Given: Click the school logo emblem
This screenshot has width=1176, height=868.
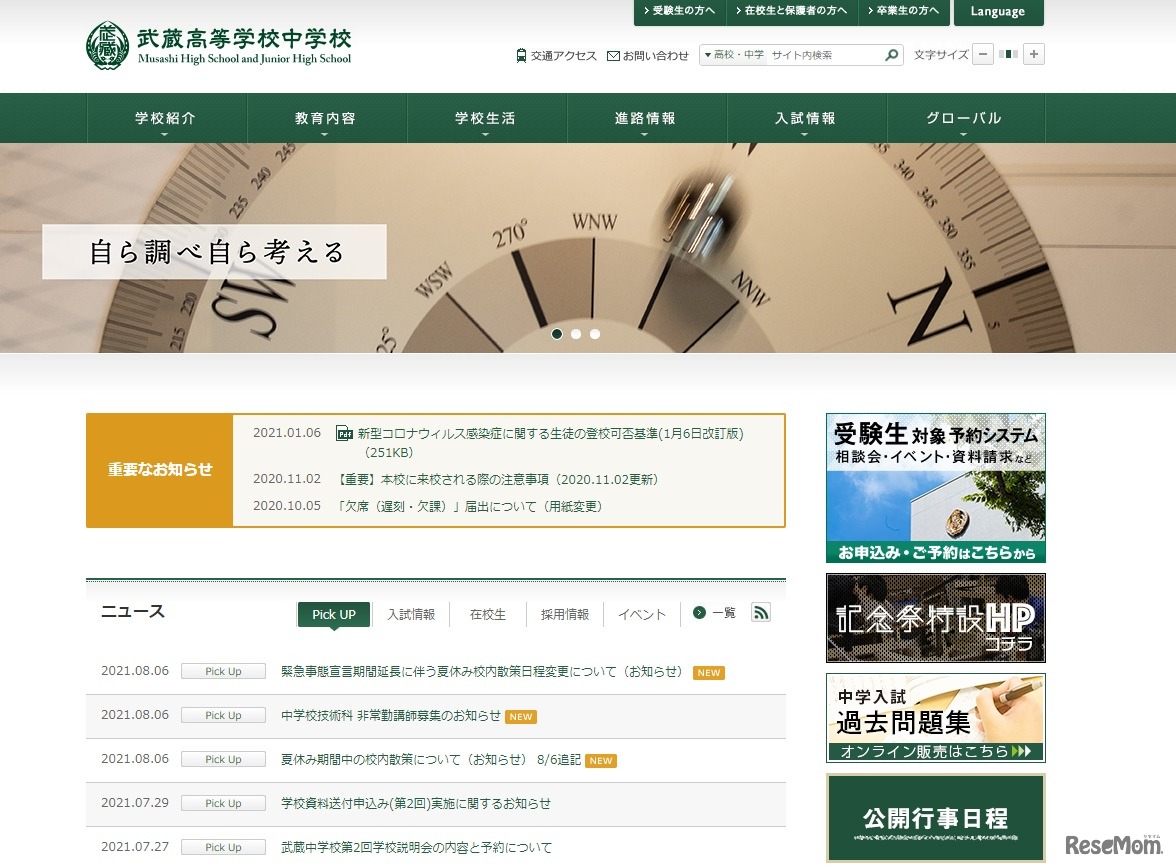Looking at the screenshot, I should (107, 44).
